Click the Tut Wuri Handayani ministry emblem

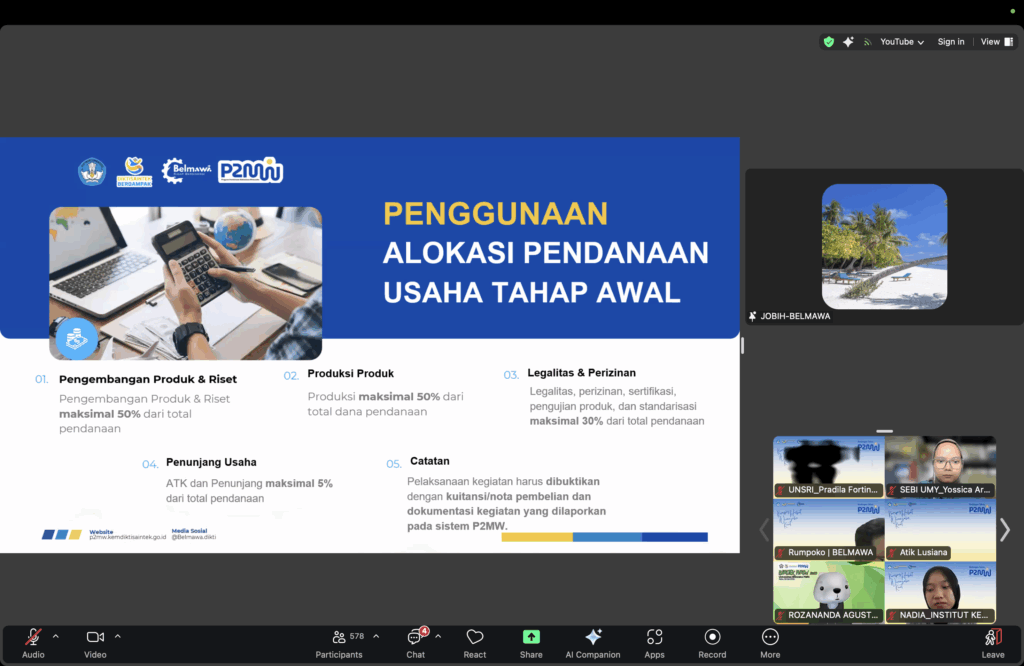click(x=92, y=172)
